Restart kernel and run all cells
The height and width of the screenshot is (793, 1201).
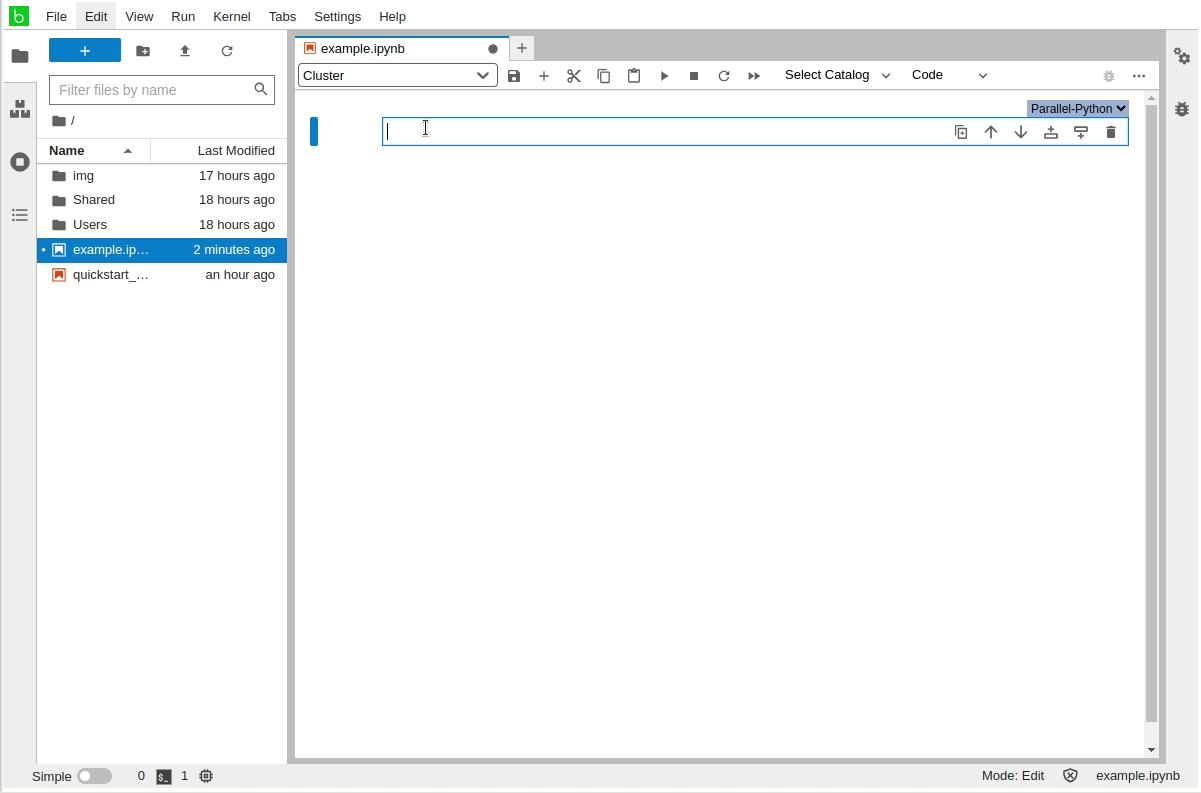click(x=754, y=76)
